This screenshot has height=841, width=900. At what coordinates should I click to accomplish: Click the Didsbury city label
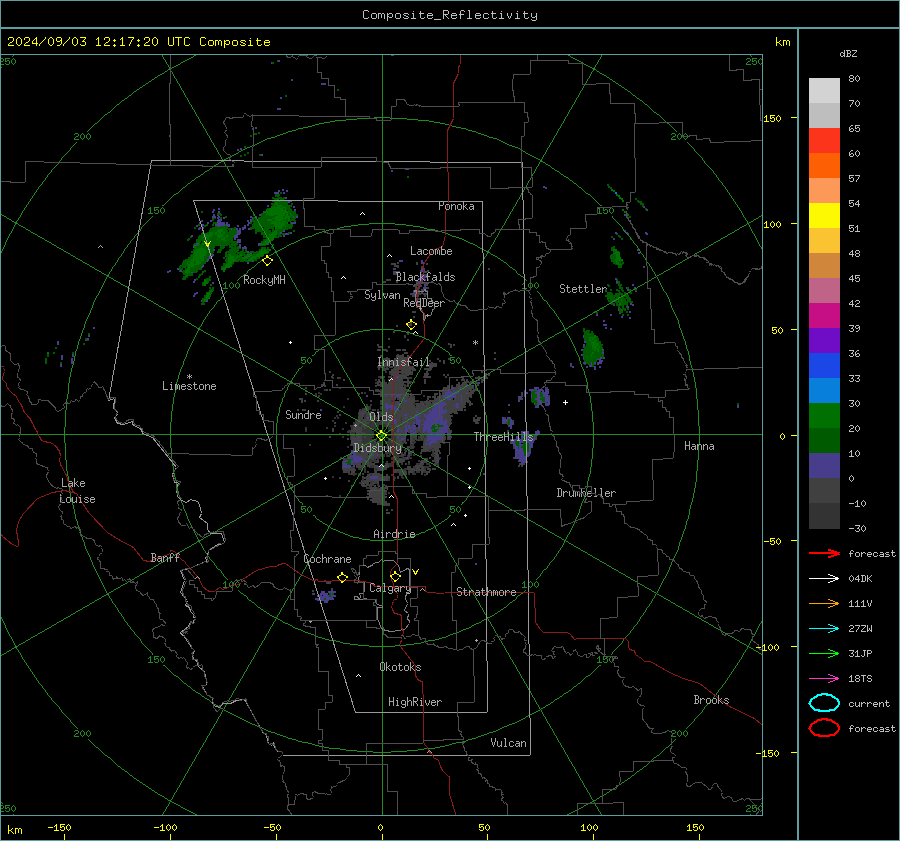coord(378,448)
